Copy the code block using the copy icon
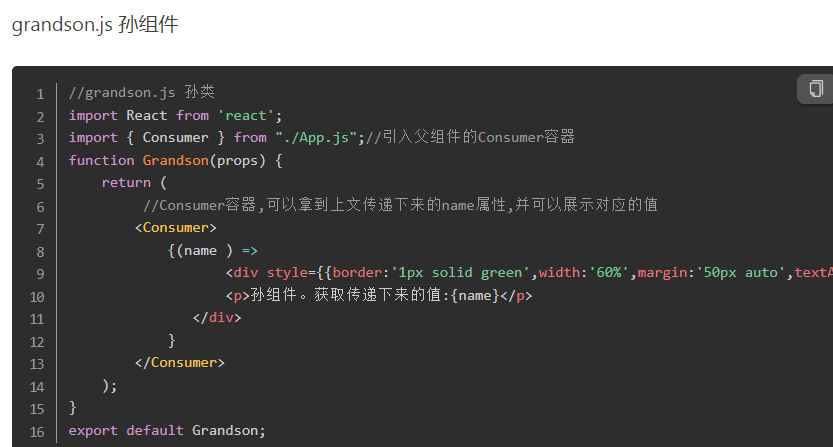 815,89
